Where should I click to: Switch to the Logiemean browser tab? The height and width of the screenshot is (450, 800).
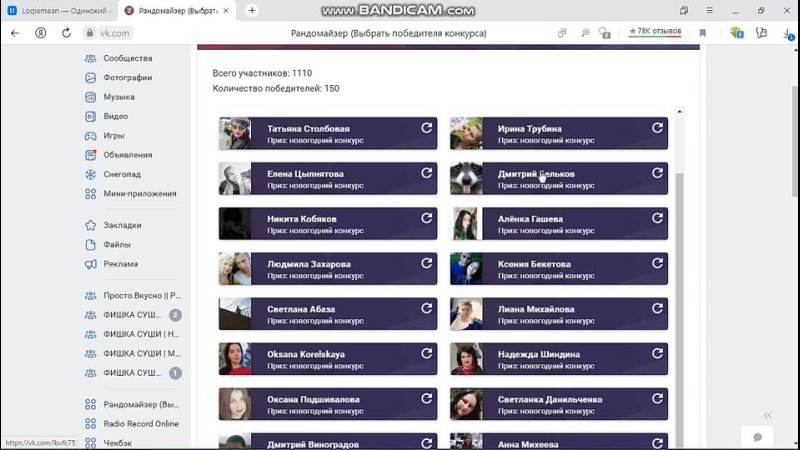59,11
